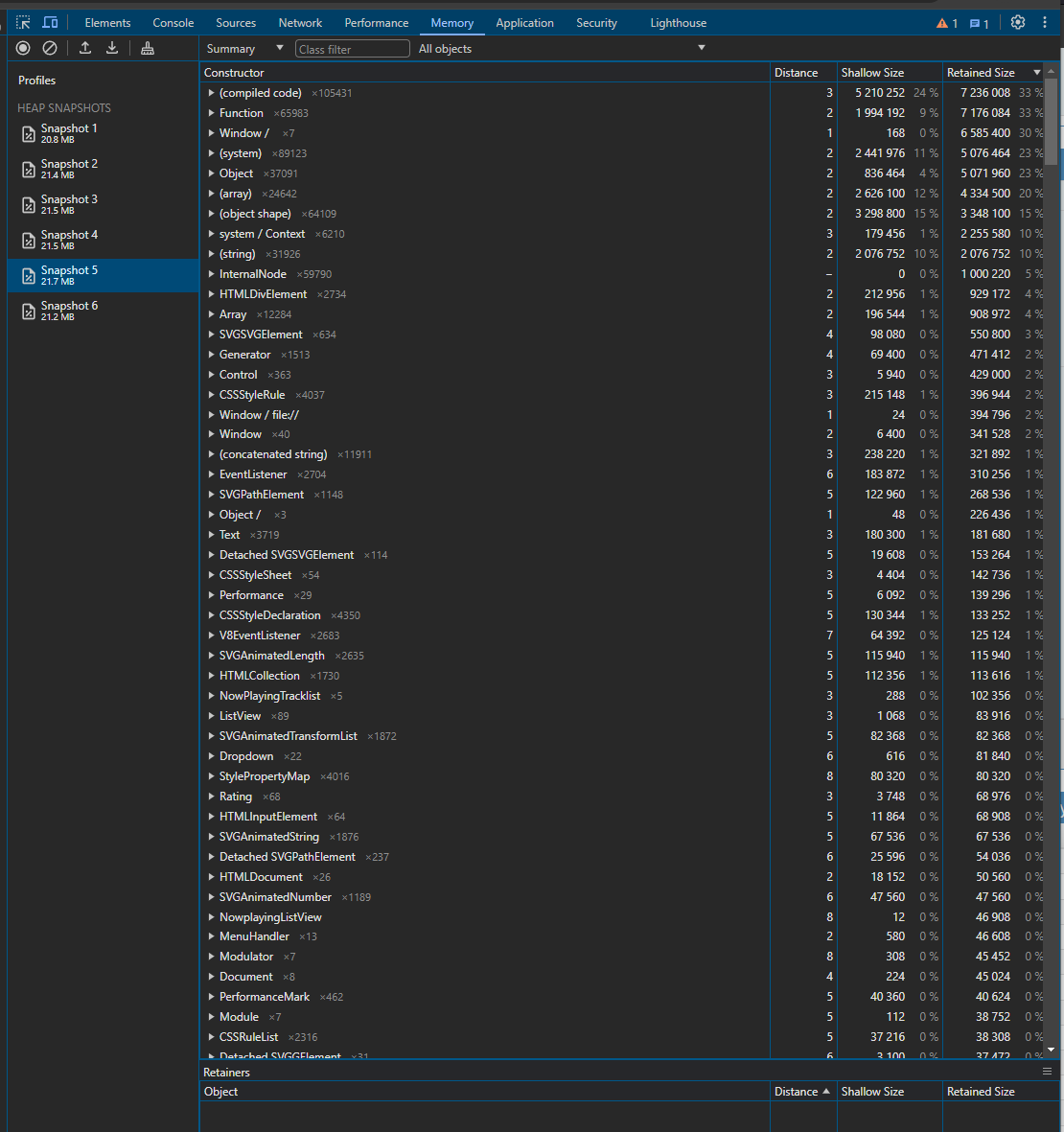Click the save profile download icon
Screen dimensions: 1064x1132
click(x=112, y=48)
